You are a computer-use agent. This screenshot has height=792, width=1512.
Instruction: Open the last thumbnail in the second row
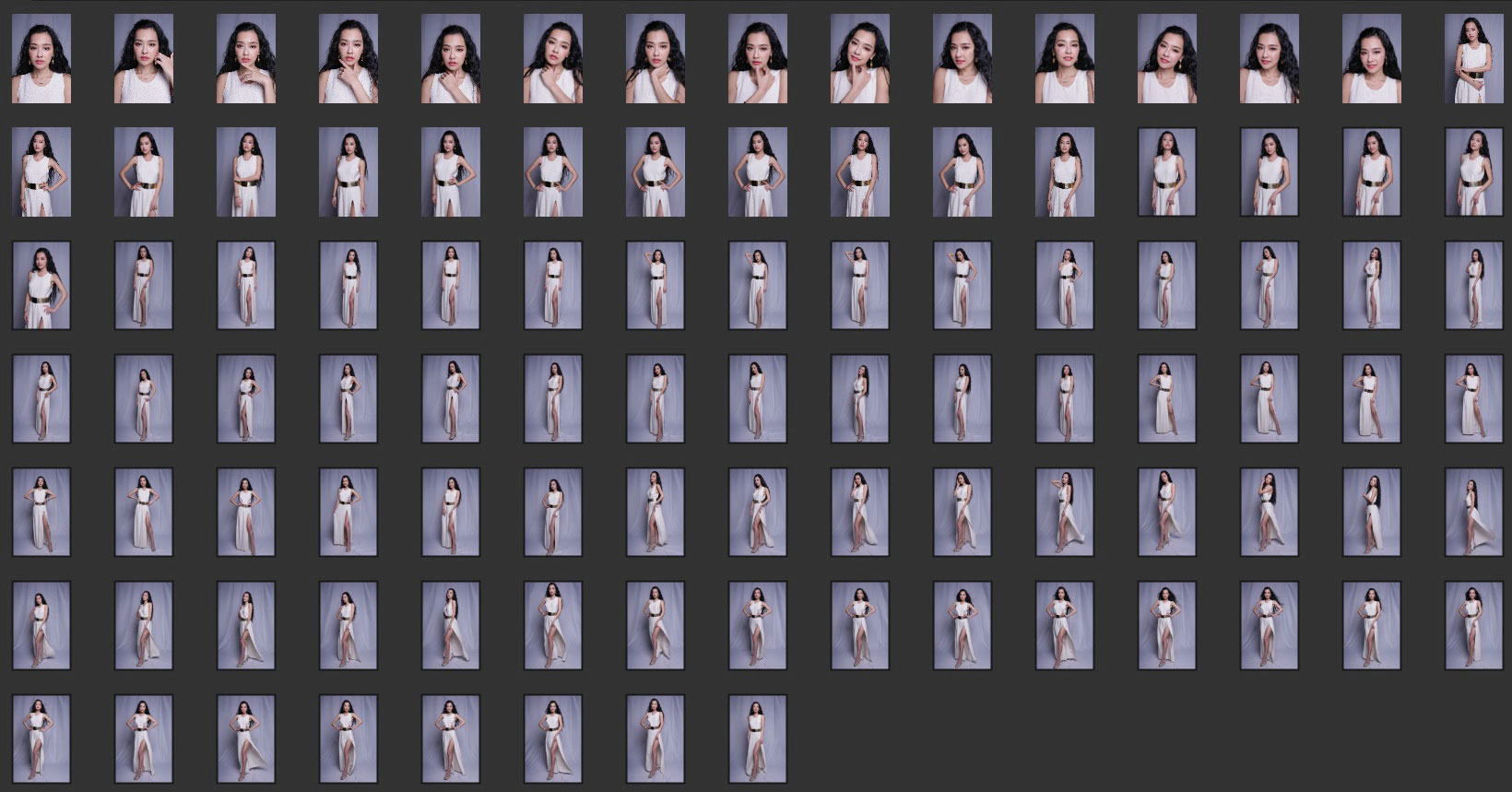pyautogui.click(x=1474, y=172)
